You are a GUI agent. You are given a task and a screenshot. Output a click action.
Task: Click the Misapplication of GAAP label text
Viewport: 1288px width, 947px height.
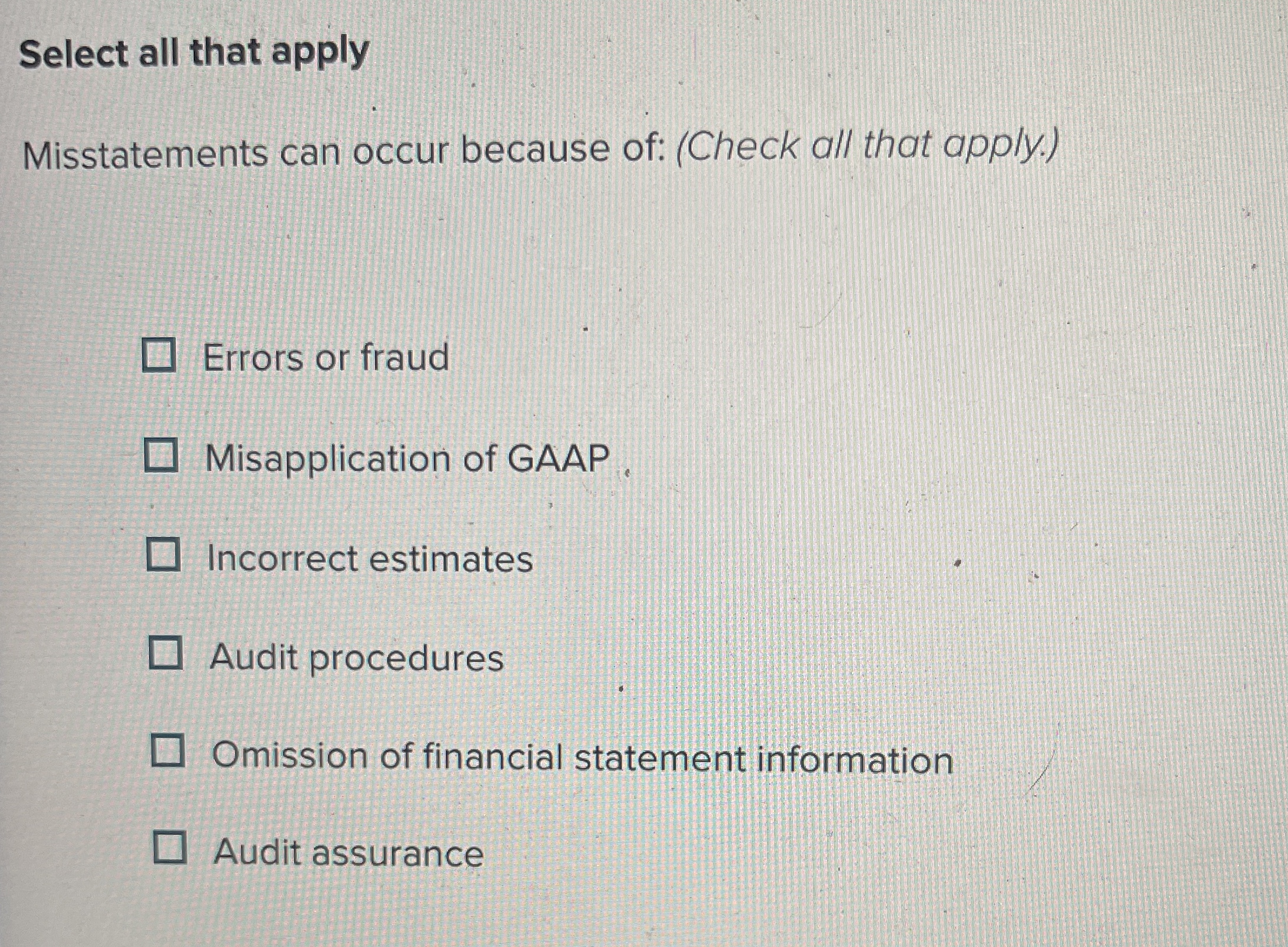[x=407, y=457]
